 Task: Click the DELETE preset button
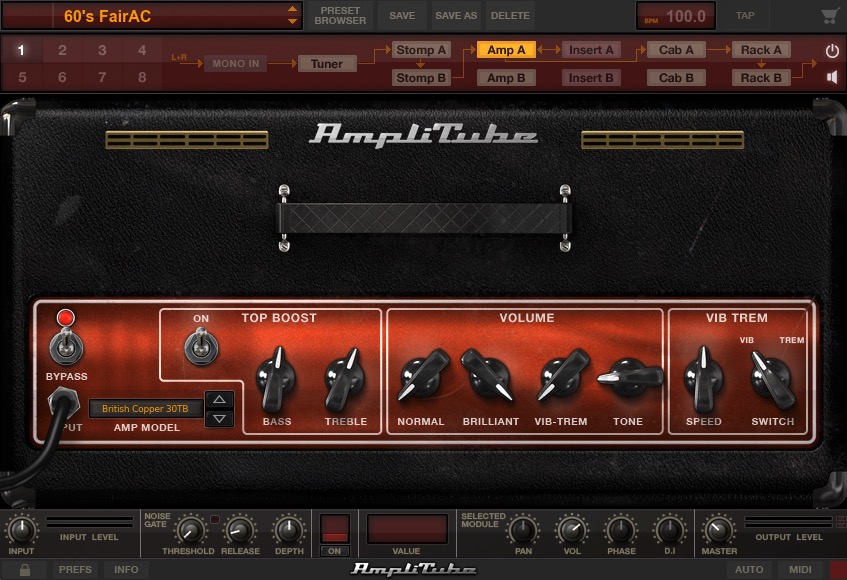click(510, 16)
